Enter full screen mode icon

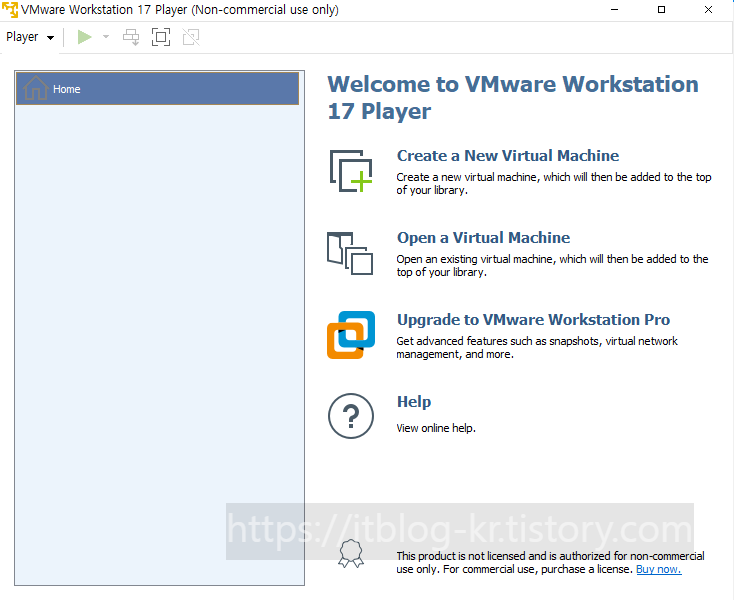click(161, 37)
